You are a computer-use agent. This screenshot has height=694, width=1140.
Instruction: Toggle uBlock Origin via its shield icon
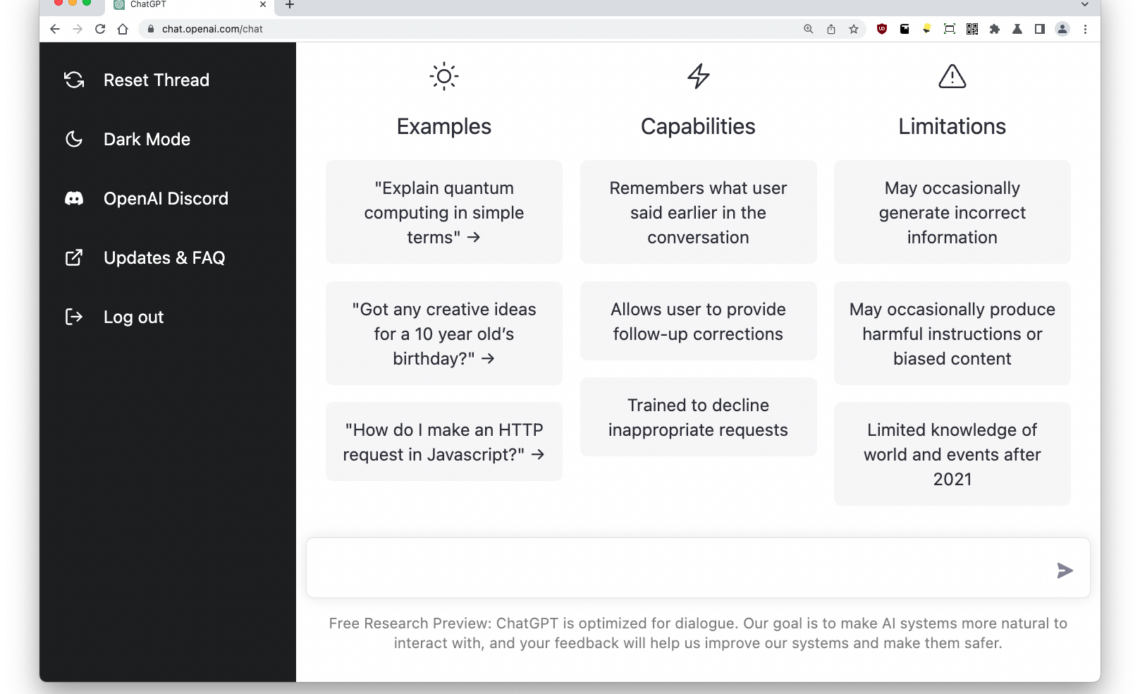tap(880, 29)
